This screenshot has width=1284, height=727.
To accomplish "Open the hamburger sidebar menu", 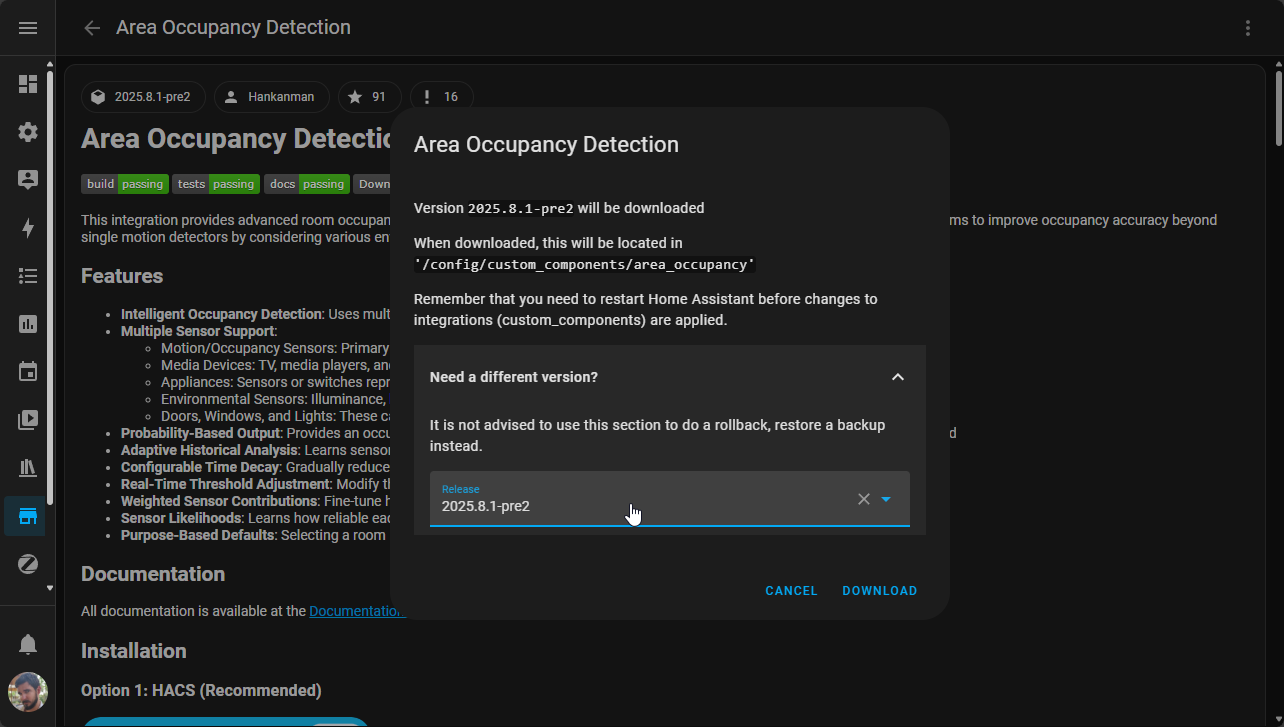I will pos(28,28).
